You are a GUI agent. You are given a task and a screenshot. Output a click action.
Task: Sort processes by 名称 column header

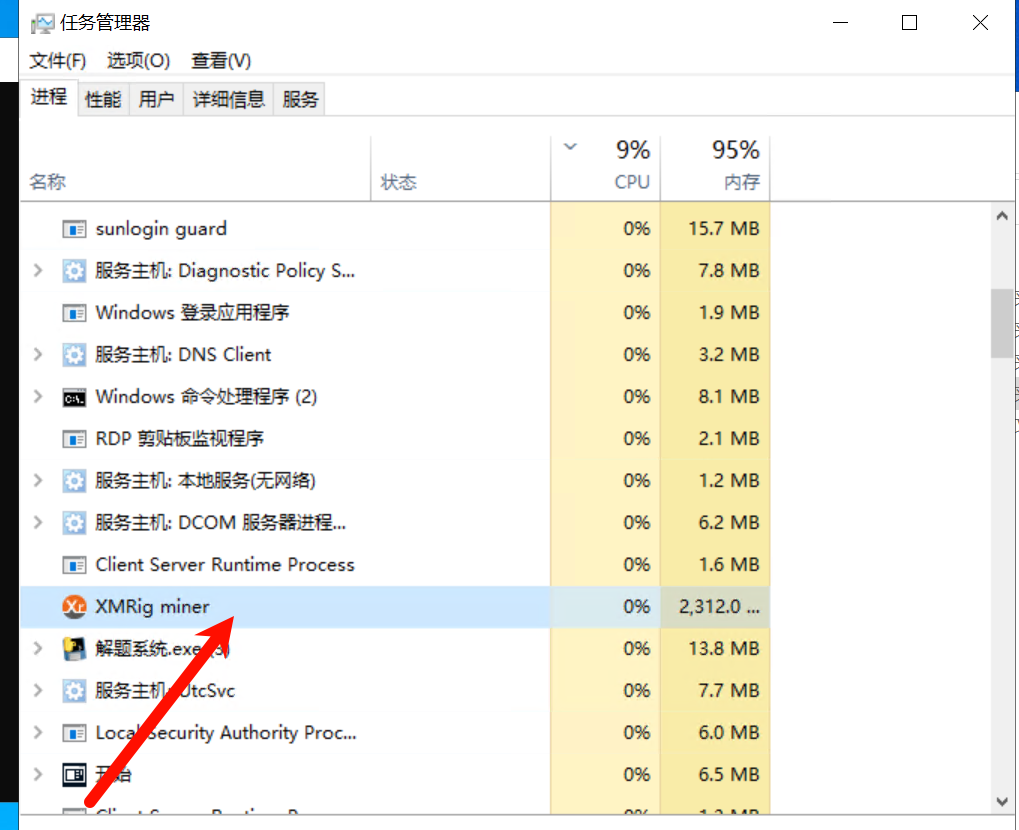[48, 182]
